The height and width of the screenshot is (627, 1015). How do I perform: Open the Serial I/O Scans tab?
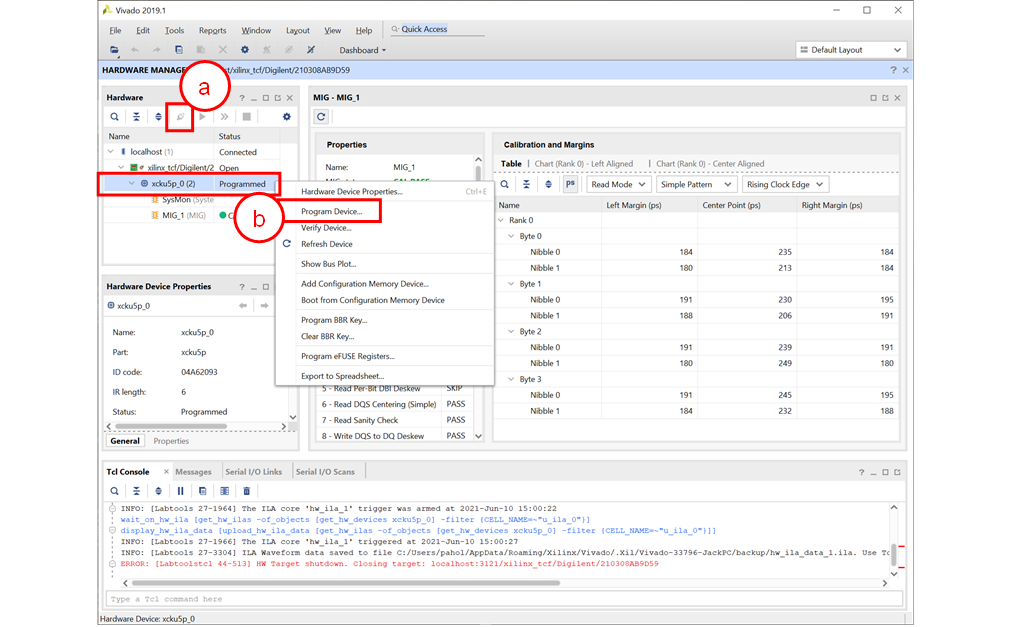pyautogui.click(x=326, y=472)
